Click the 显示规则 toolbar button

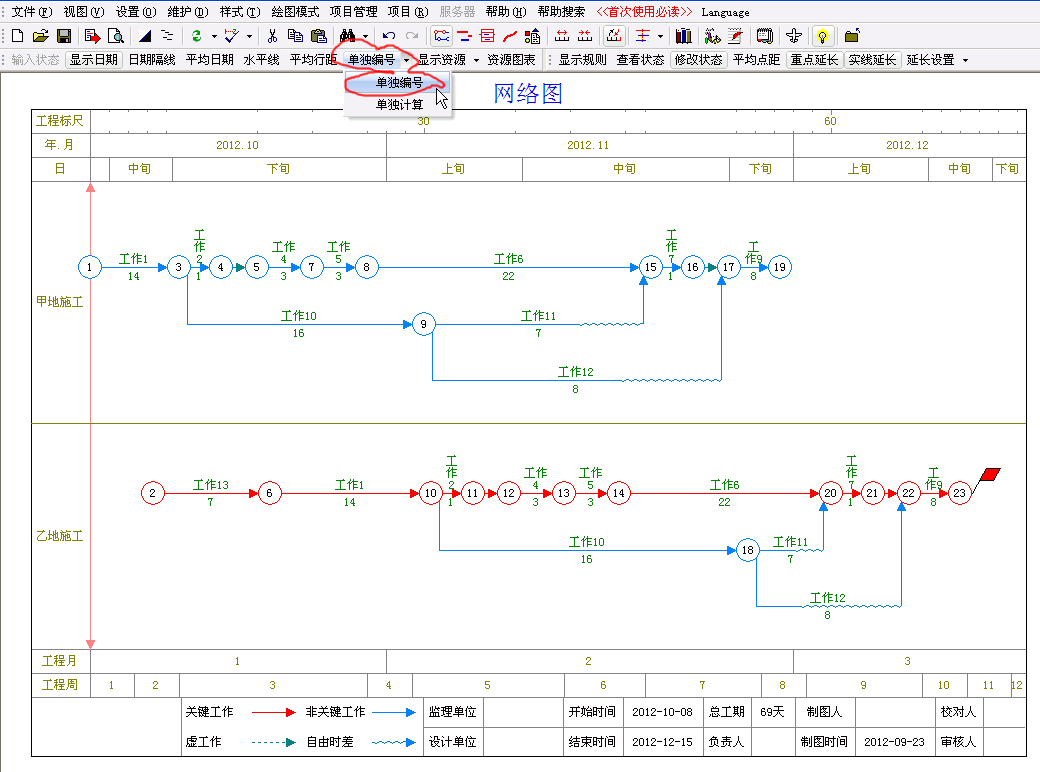click(582, 60)
